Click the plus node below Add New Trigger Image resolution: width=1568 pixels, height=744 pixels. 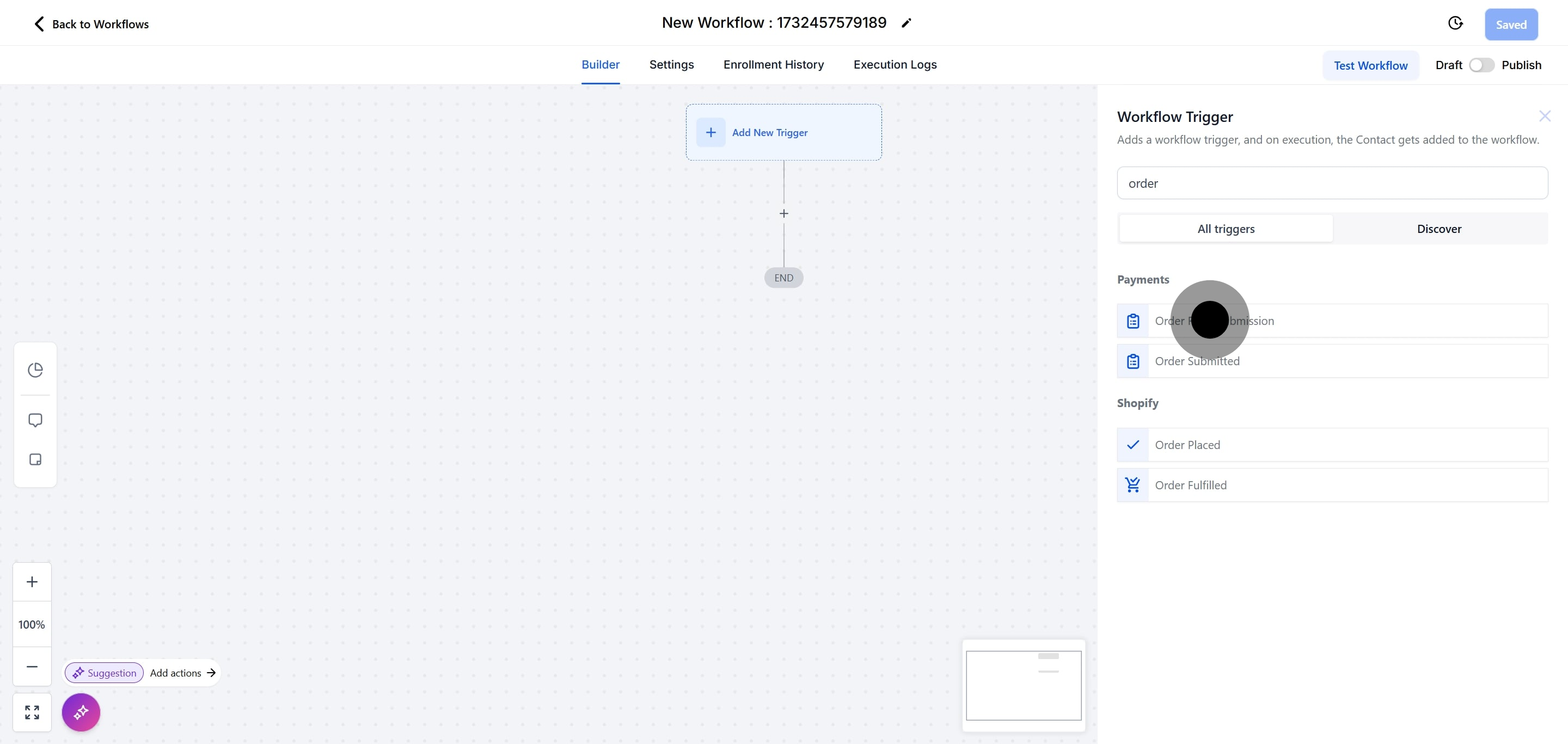tap(783, 213)
